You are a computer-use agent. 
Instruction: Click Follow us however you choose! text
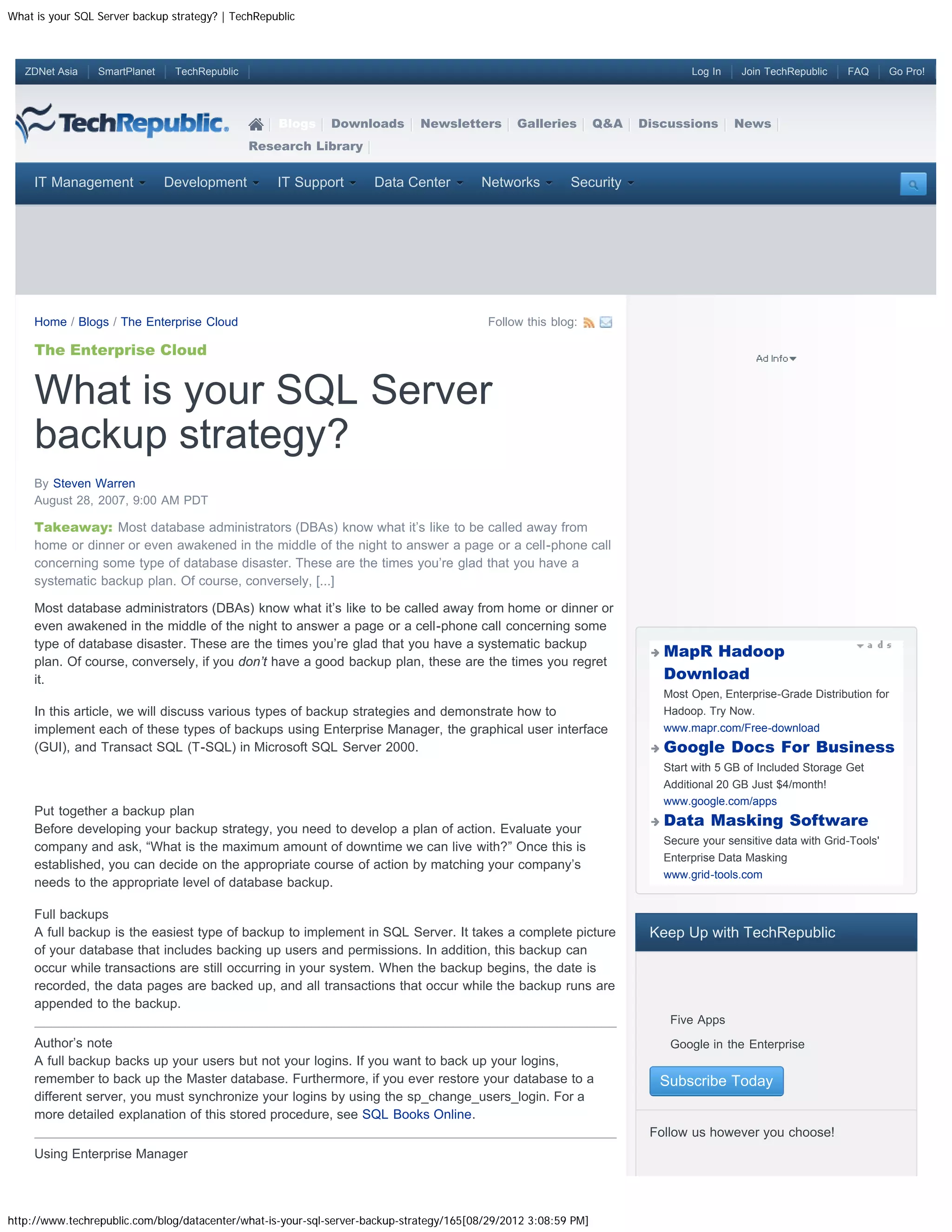(x=741, y=1132)
